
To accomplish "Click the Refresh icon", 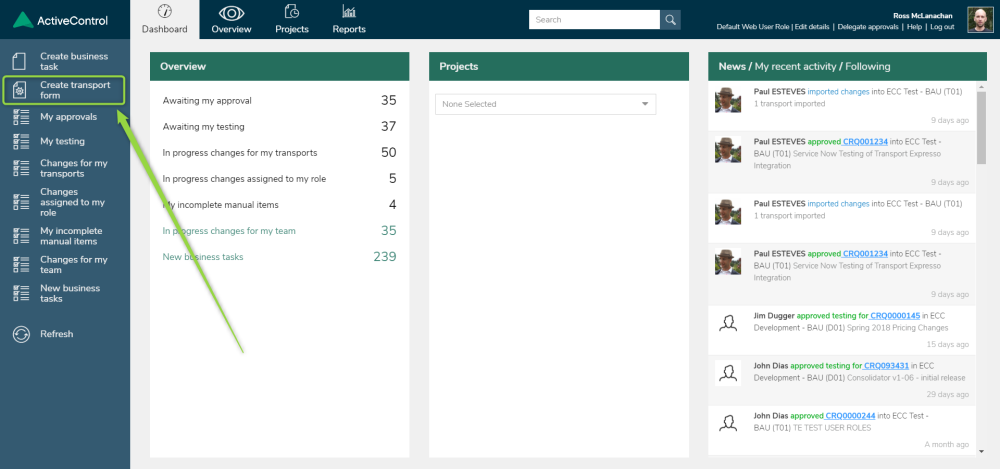I will [21, 334].
